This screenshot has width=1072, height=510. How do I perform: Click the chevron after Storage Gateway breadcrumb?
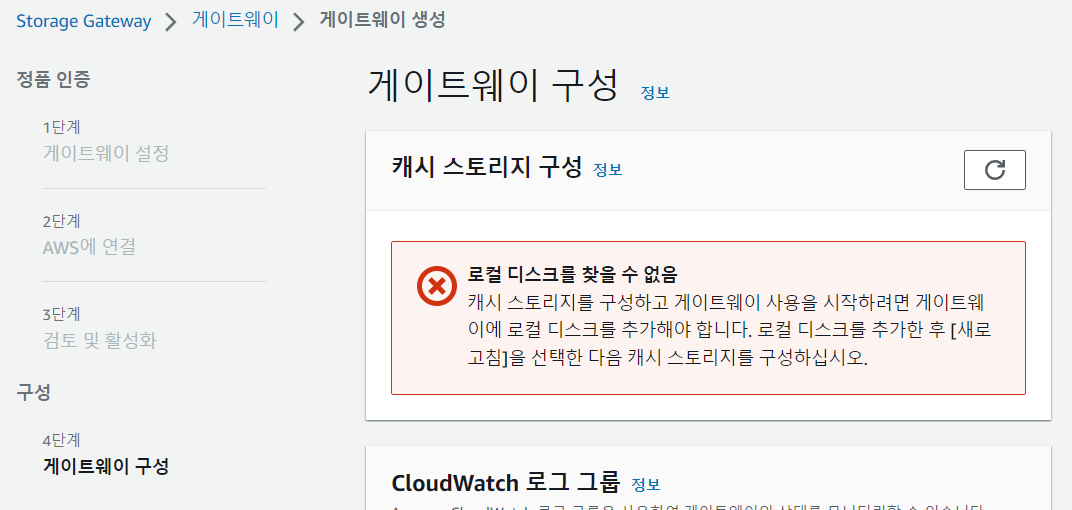tap(171, 22)
